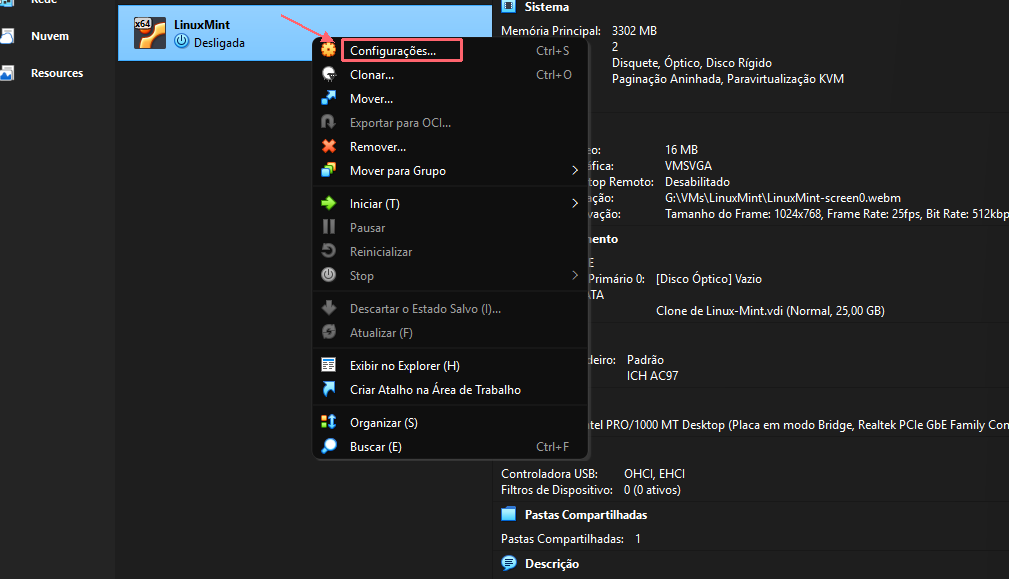Click the Pastas Compartilhadas folder icon

[x=508, y=514]
